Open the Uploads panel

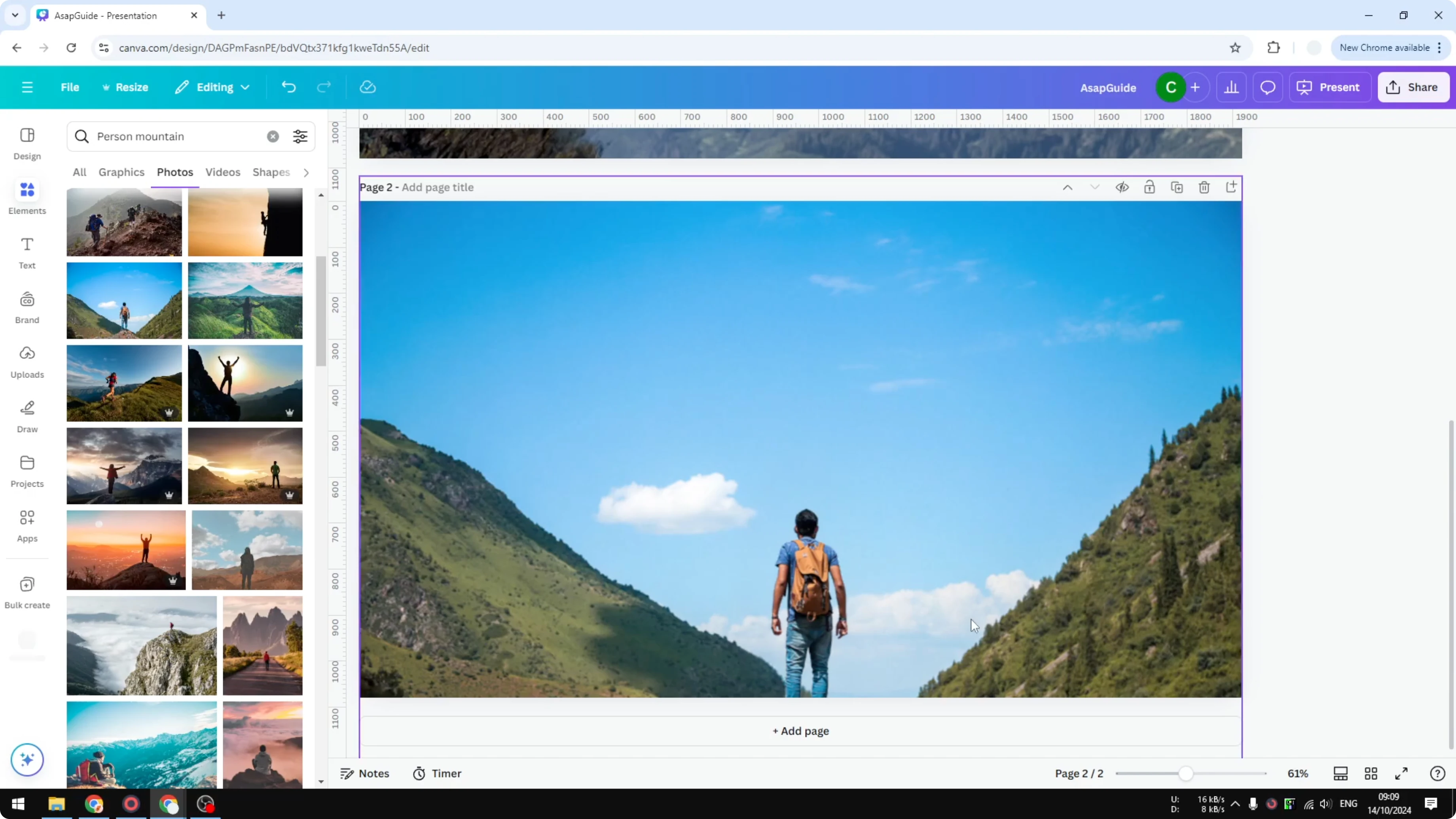[x=27, y=361]
